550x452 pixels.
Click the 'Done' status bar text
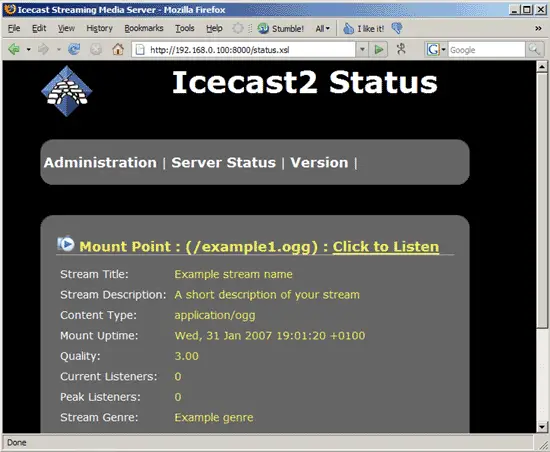pos(16,443)
